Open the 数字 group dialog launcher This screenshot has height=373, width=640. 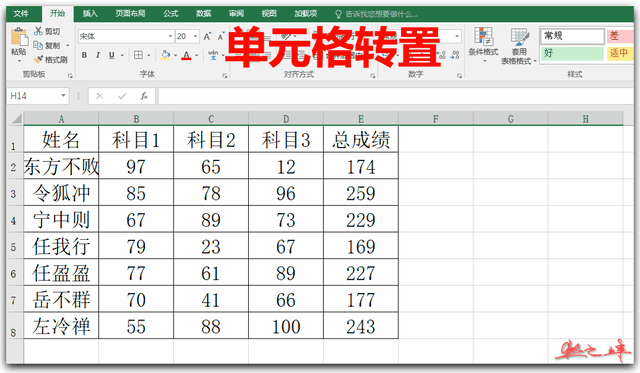(x=460, y=75)
